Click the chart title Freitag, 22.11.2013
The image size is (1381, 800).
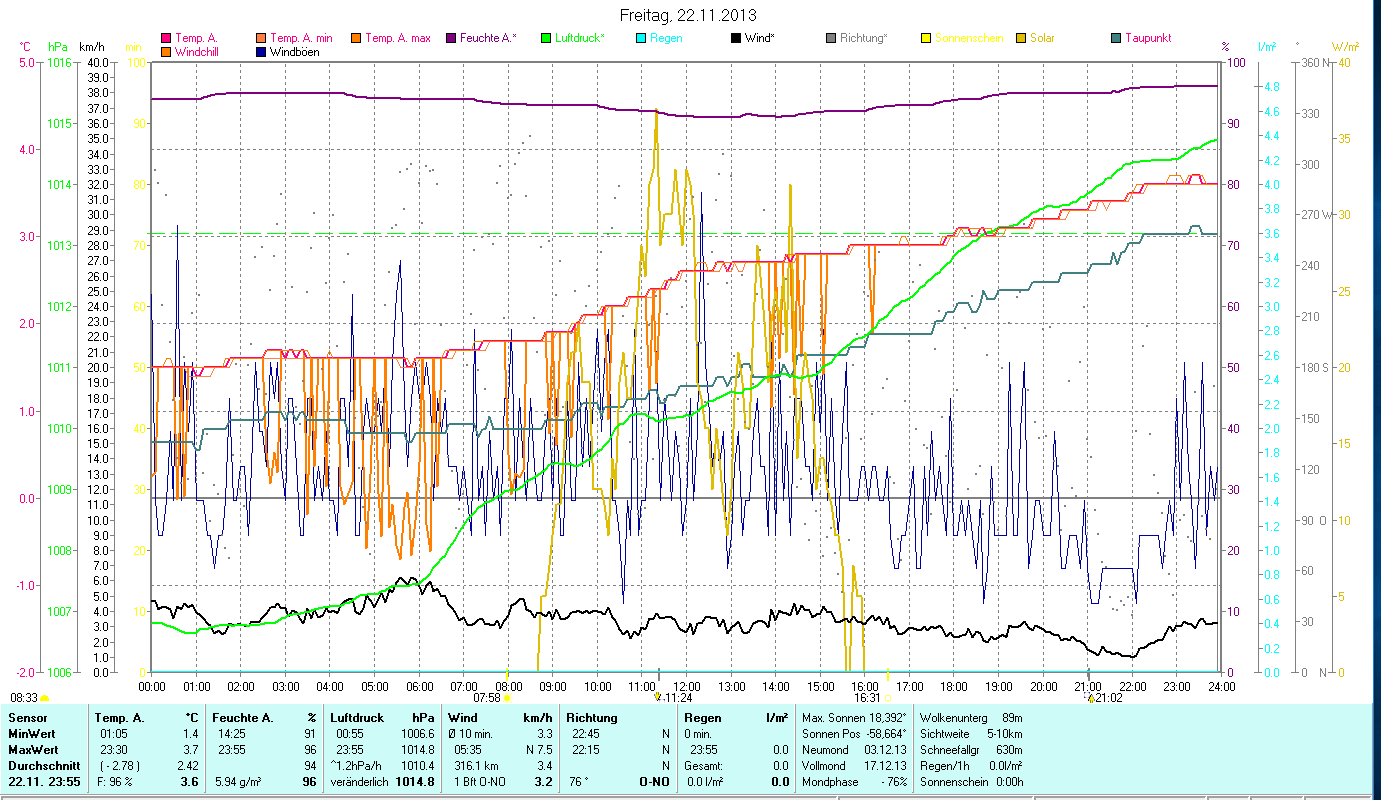(688, 15)
